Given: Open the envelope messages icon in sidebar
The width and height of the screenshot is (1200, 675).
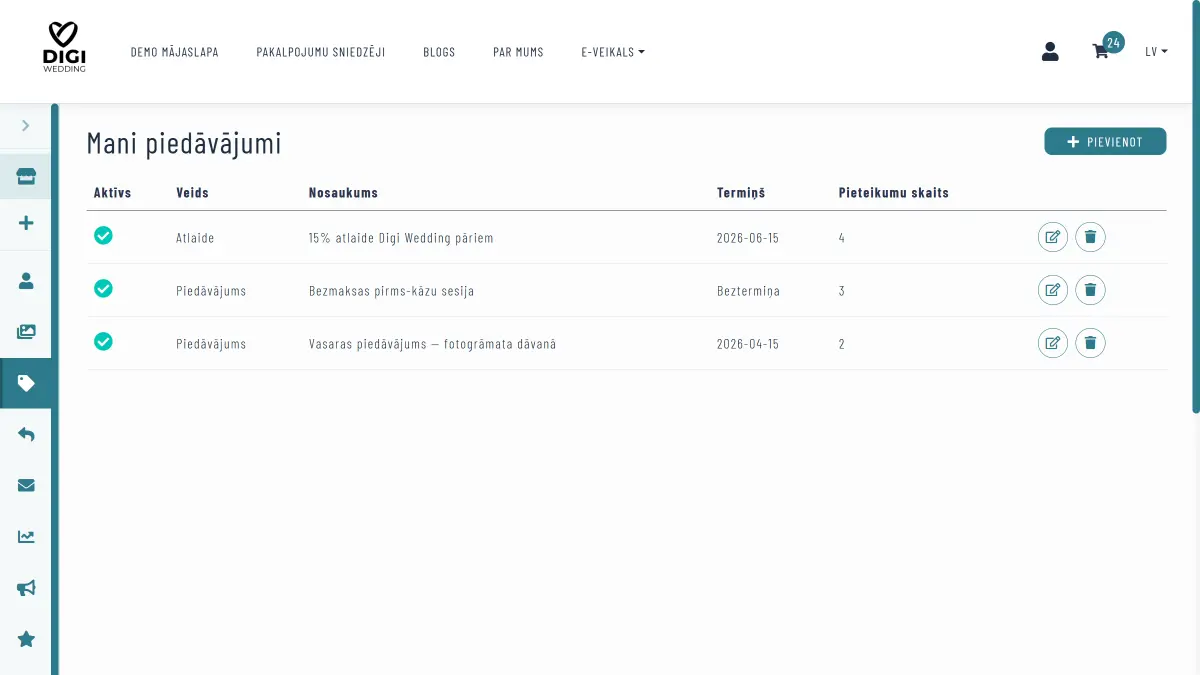Looking at the screenshot, I should click(26, 485).
